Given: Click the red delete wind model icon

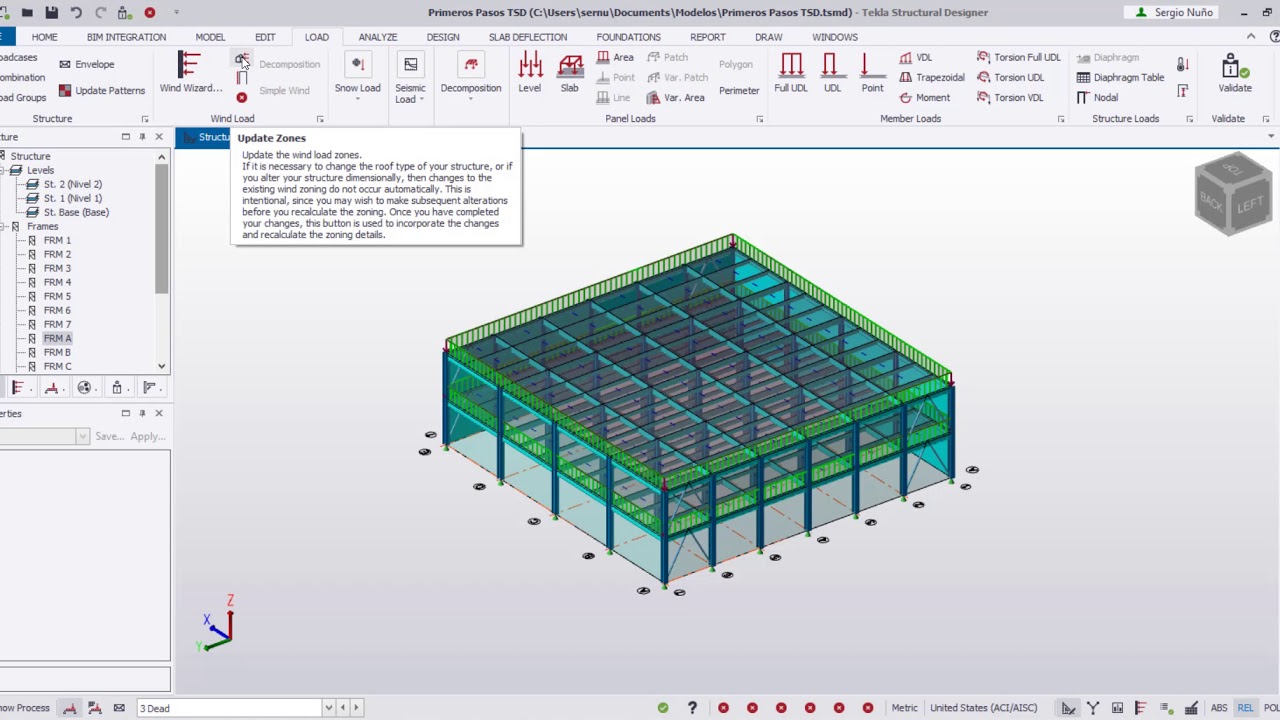Looking at the screenshot, I should pyautogui.click(x=241, y=97).
